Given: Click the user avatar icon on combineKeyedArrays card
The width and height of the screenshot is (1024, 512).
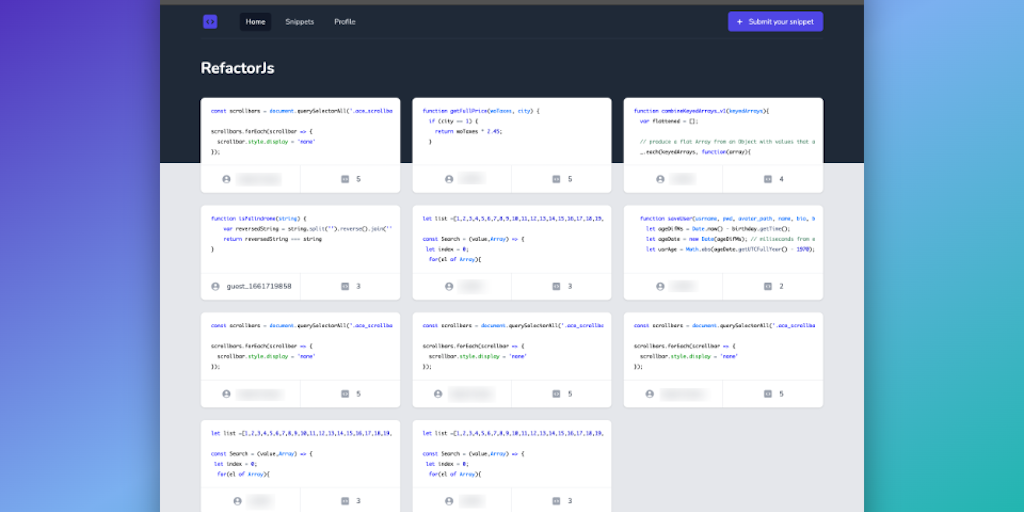Looking at the screenshot, I should pos(660,179).
